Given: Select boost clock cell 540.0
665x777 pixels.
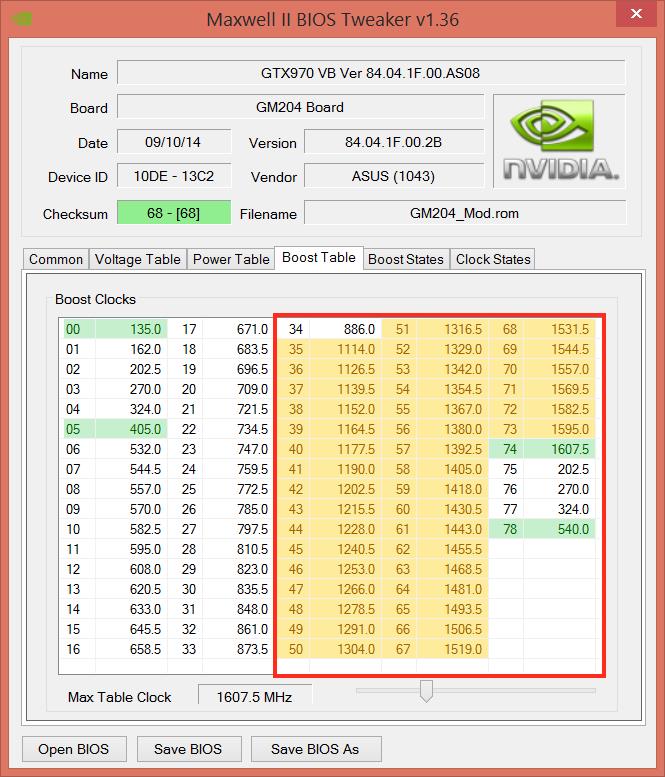Looking at the screenshot, I should coord(559,529).
